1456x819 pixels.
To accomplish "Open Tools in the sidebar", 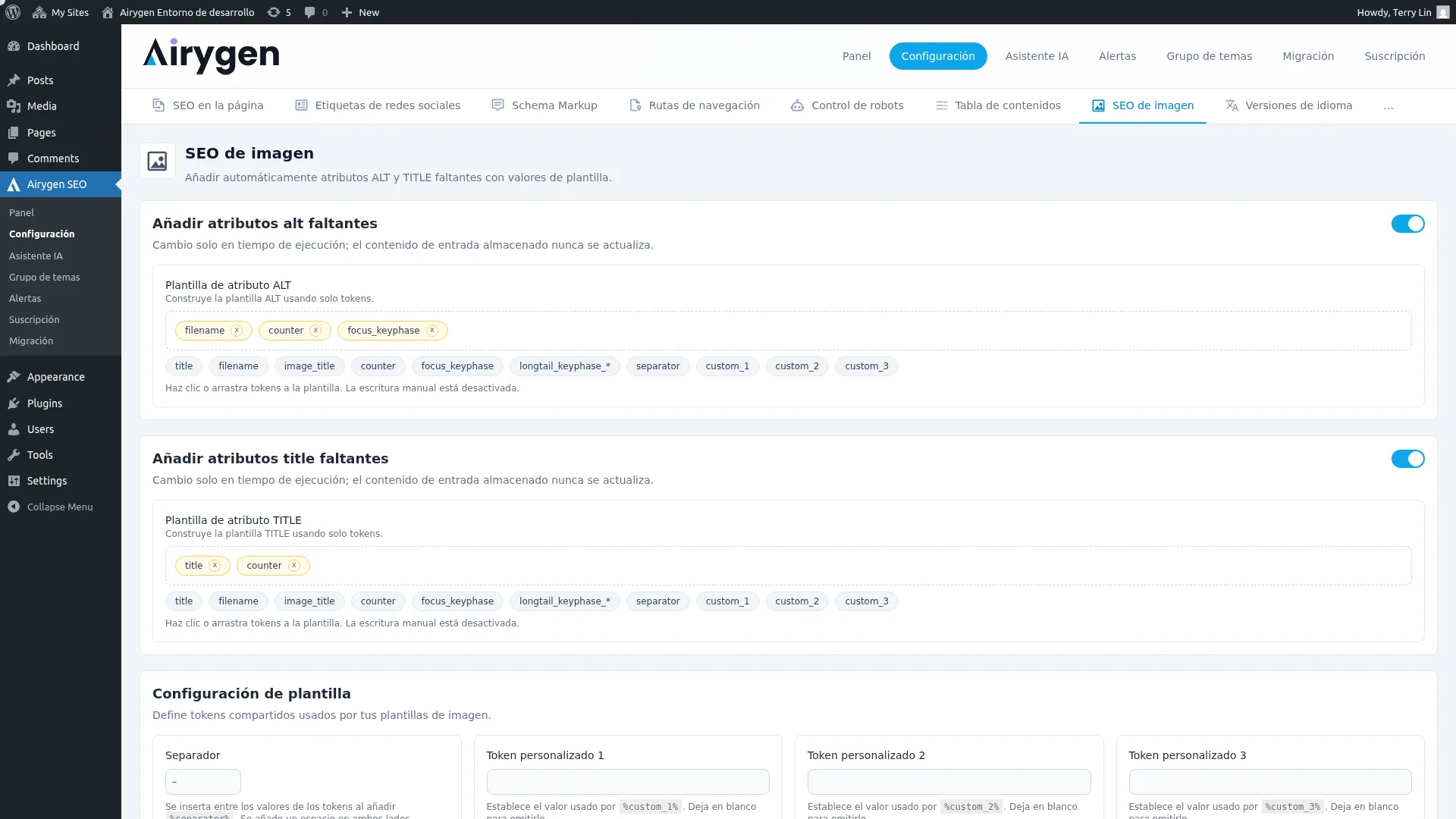I will tap(61, 455).
